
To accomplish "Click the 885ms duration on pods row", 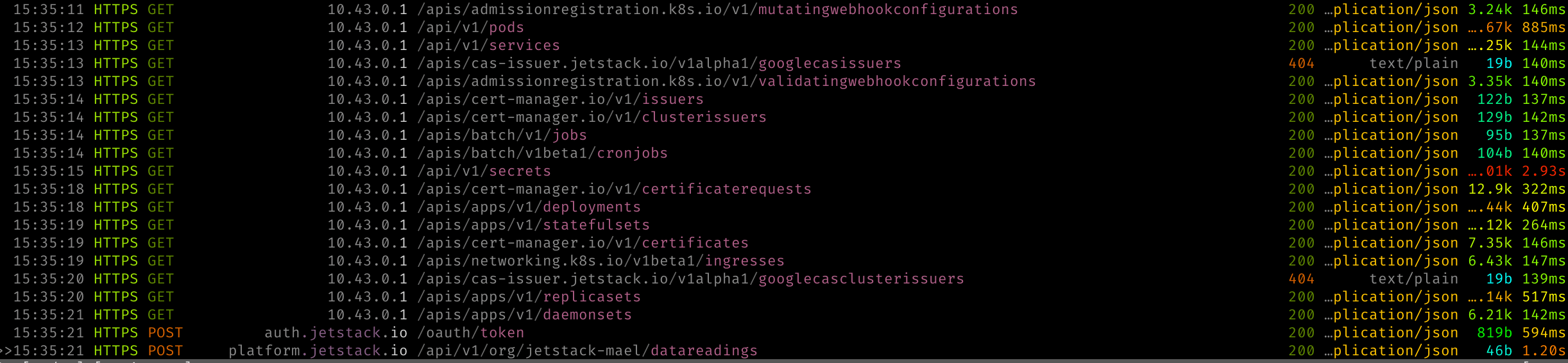I will 1544,28.
